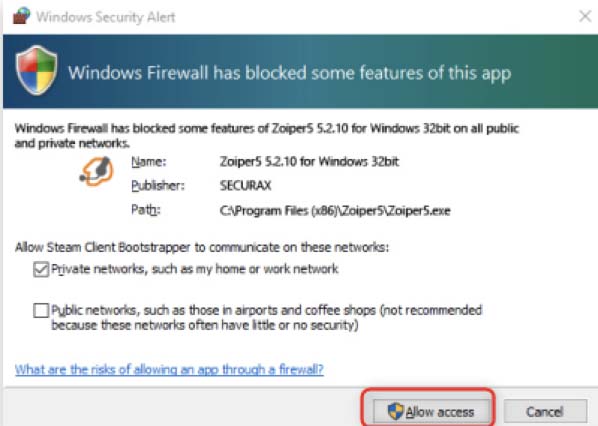
Task: Select the Publisher field label
Action: point(158,186)
